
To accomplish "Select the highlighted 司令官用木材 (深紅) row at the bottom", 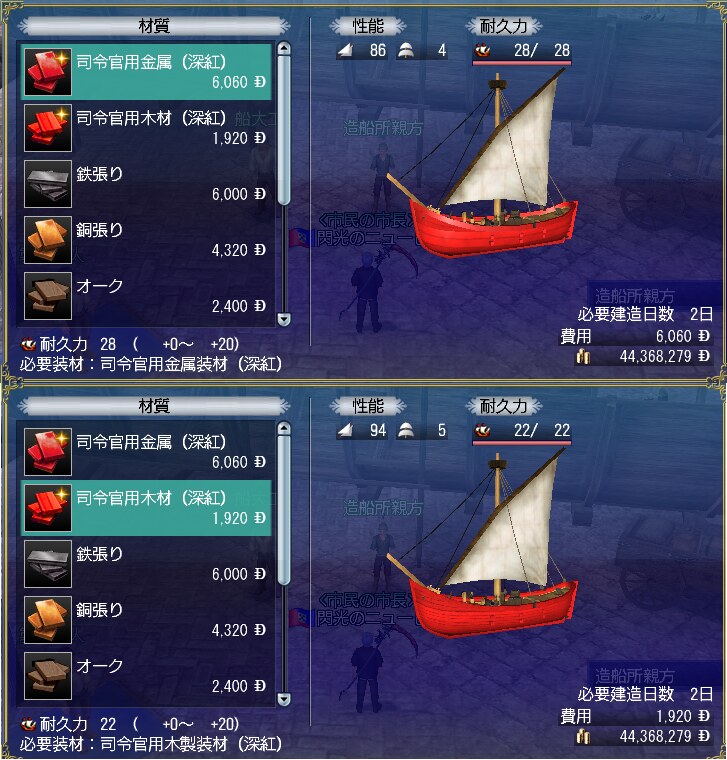I will [146, 508].
